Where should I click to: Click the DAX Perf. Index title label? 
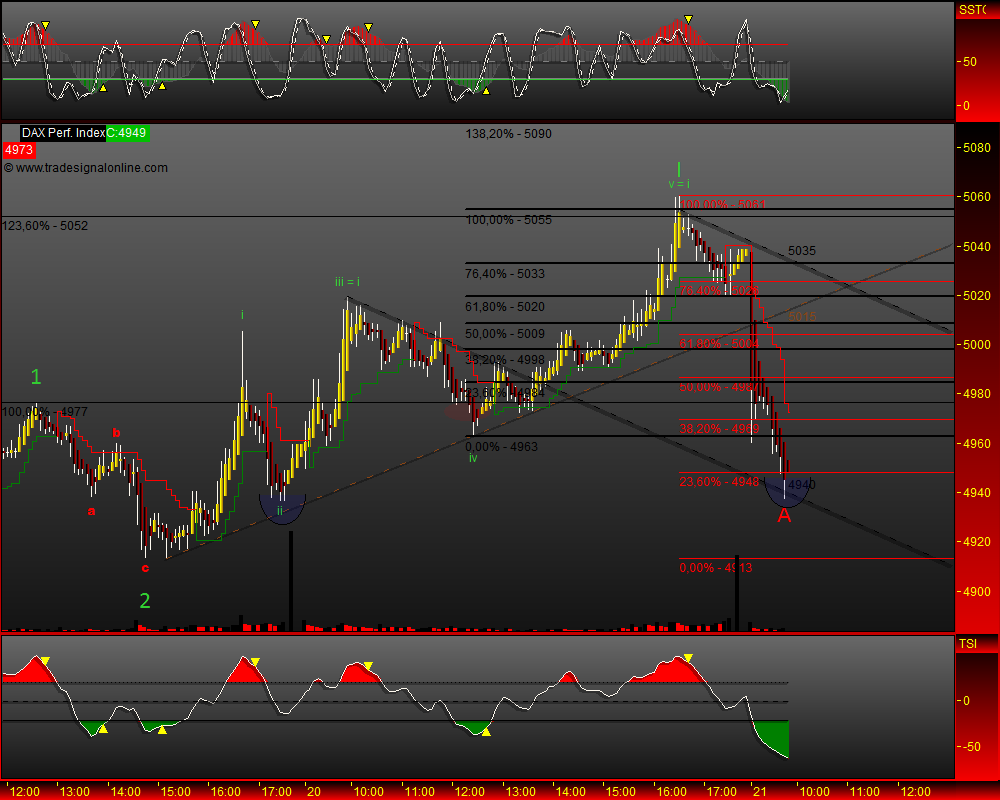[x=63, y=133]
